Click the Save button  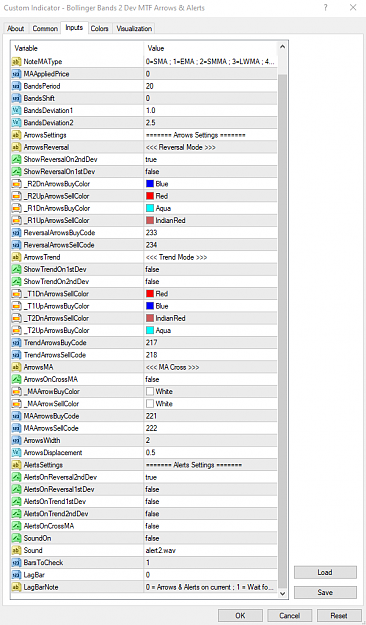(x=325, y=592)
